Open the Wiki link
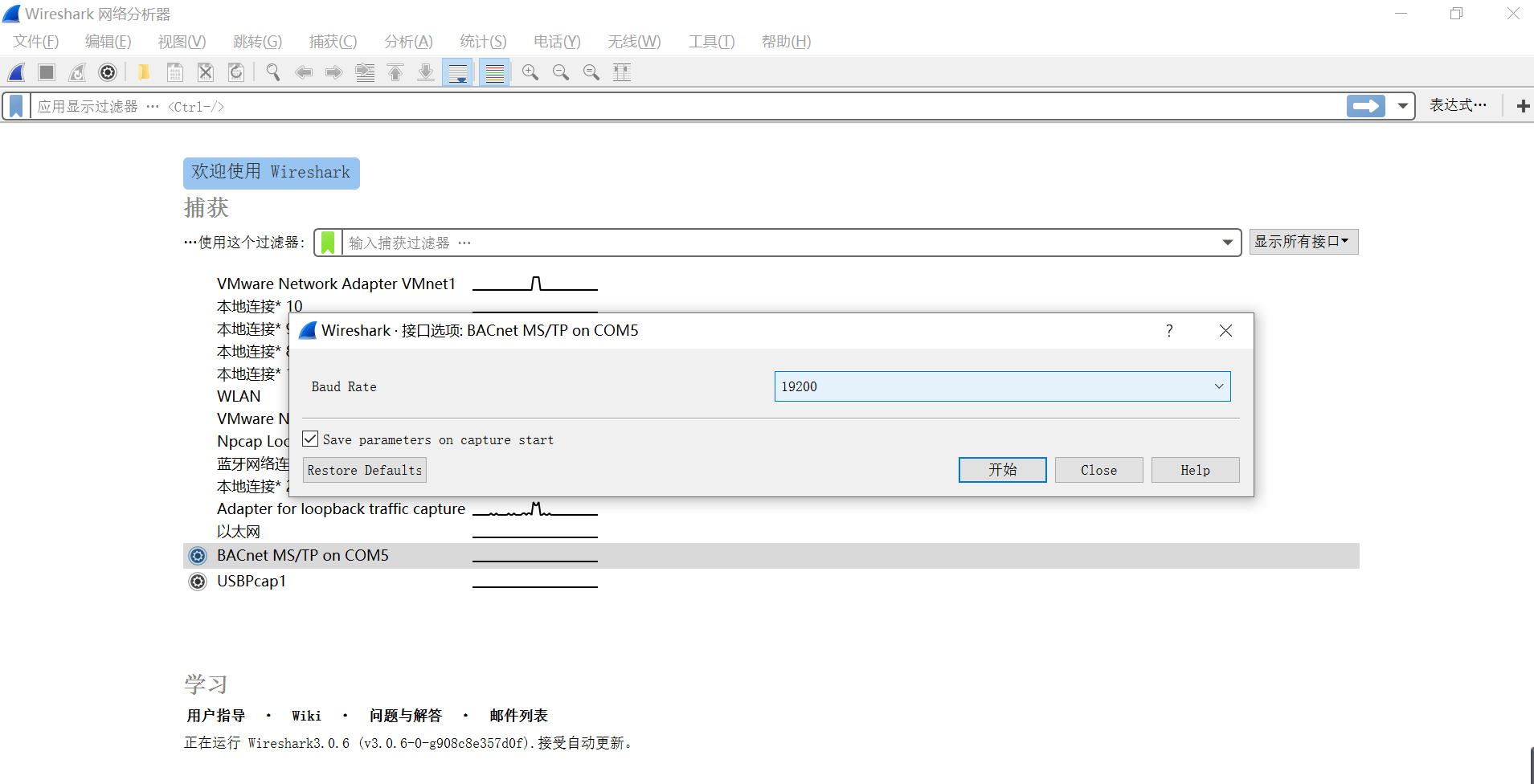 (306, 716)
